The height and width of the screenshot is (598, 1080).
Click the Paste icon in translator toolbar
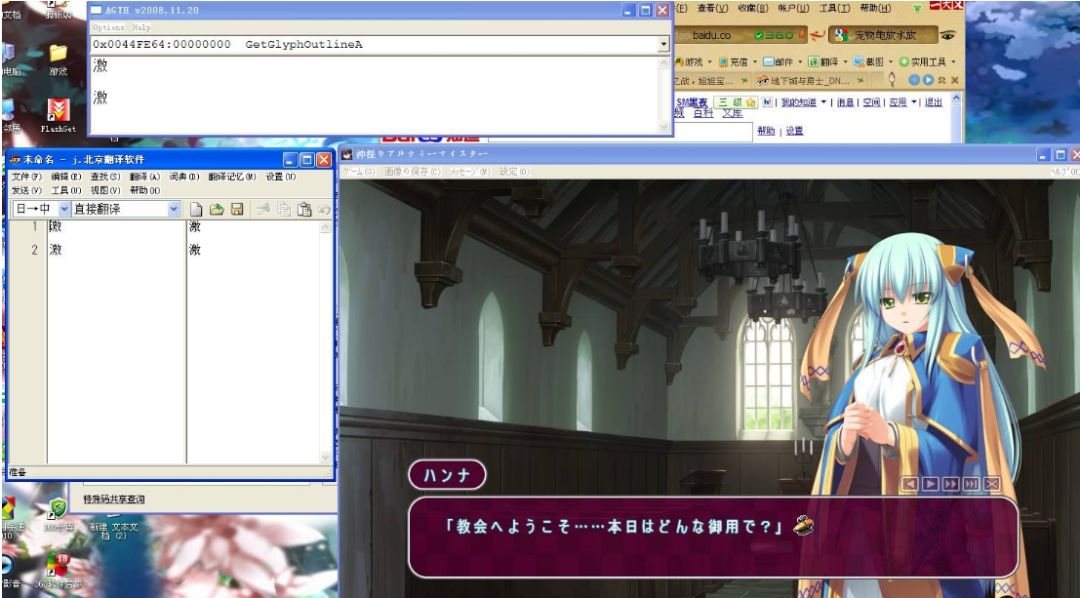[304, 209]
